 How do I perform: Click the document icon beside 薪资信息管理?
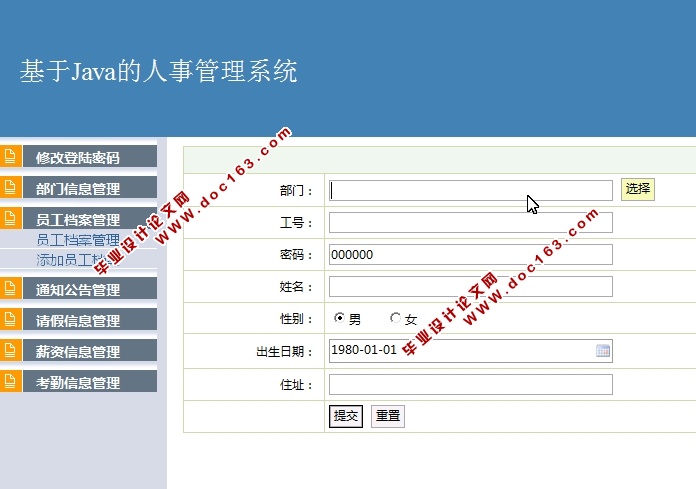(x=10, y=351)
